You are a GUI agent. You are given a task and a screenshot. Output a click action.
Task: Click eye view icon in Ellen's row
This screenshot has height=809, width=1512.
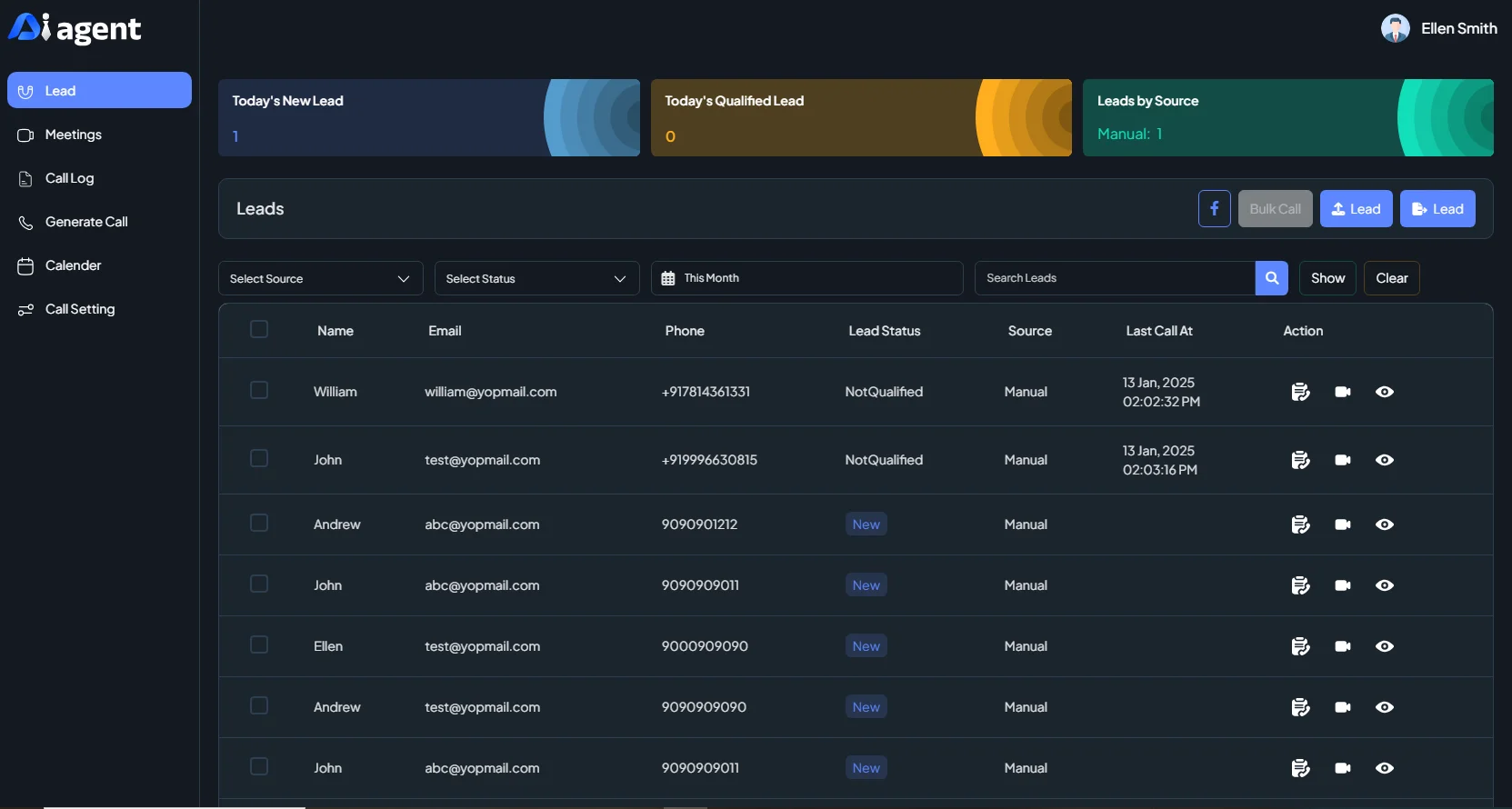click(x=1385, y=646)
